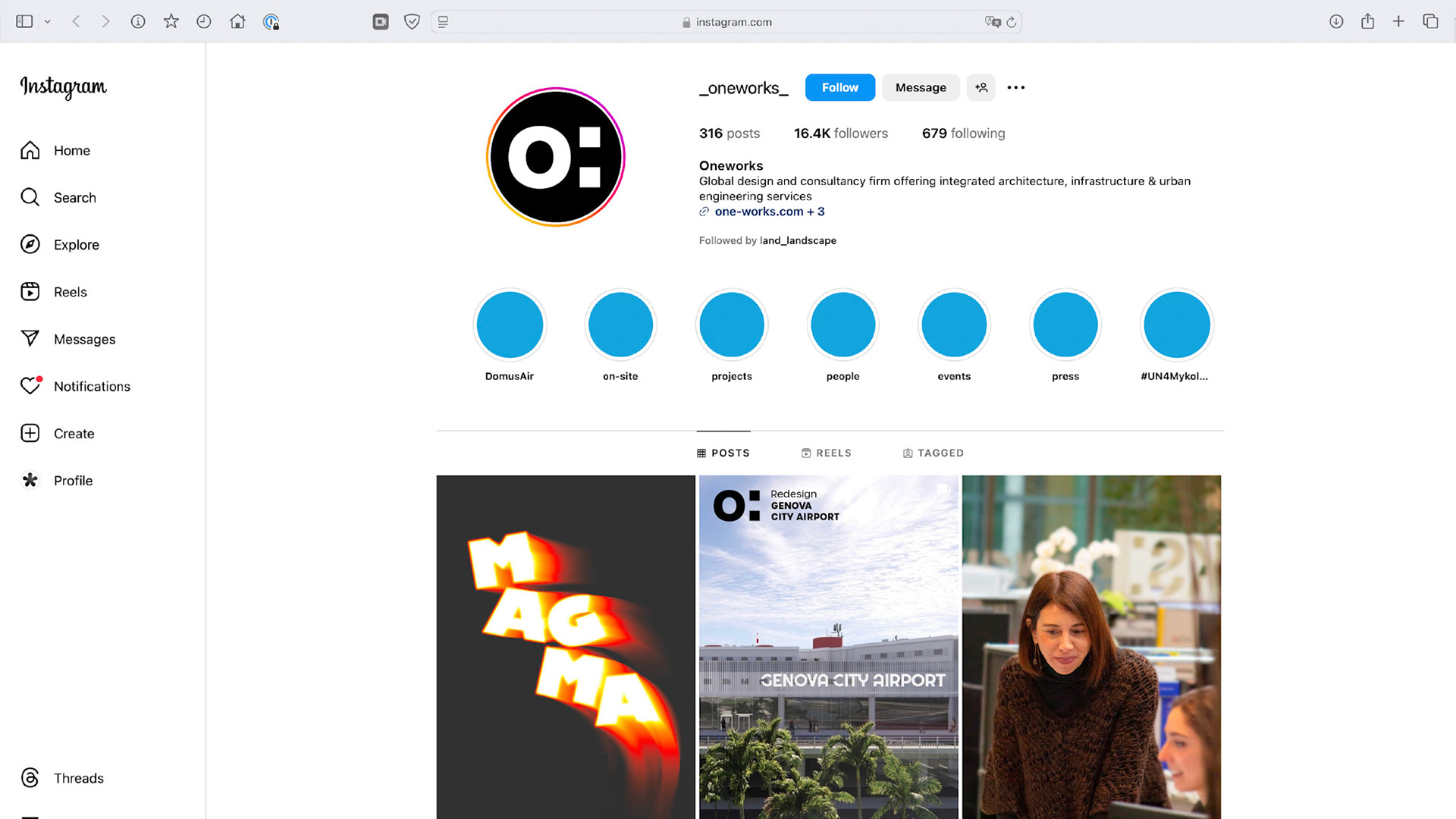Screen dimensions: 1456x819
Task: Open Notifications heart icon
Action: tap(30, 386)
